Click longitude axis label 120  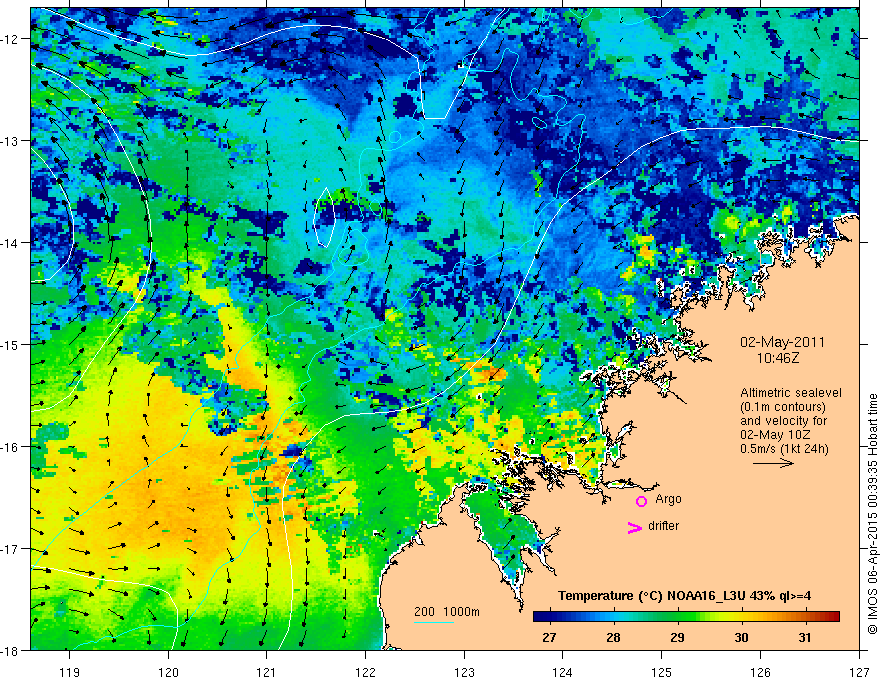[168, 673]
